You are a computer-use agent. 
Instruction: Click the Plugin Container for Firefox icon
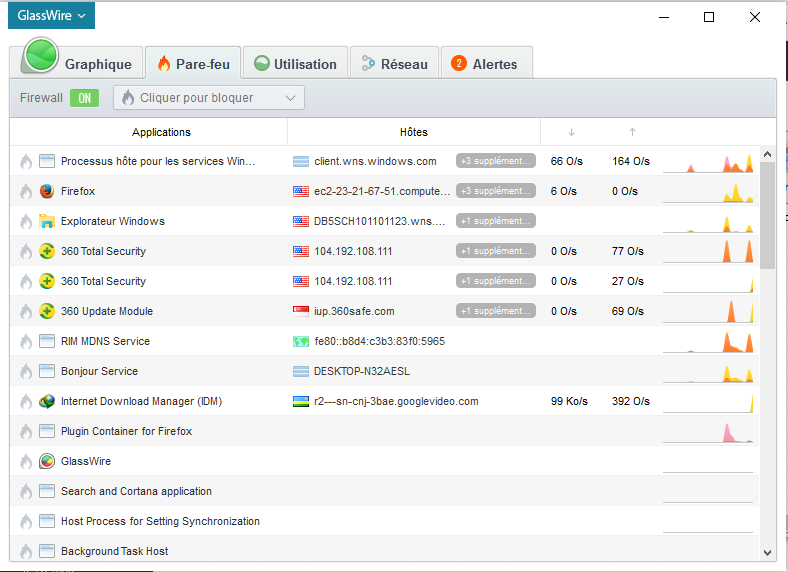47,431
